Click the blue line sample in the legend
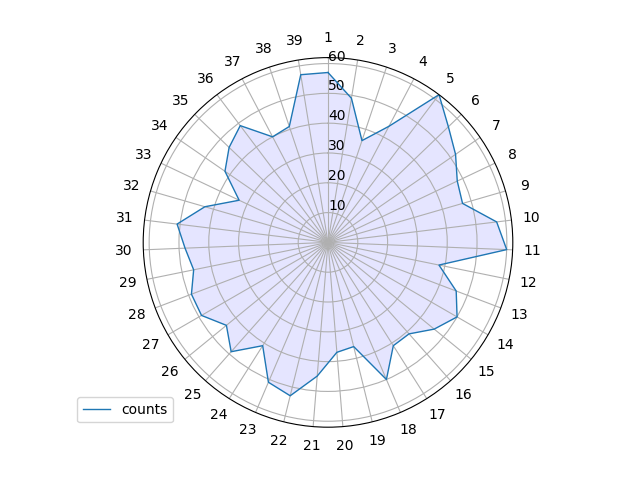Image resolution: width=640 pixels, height=480 pixels. [97, 409]
